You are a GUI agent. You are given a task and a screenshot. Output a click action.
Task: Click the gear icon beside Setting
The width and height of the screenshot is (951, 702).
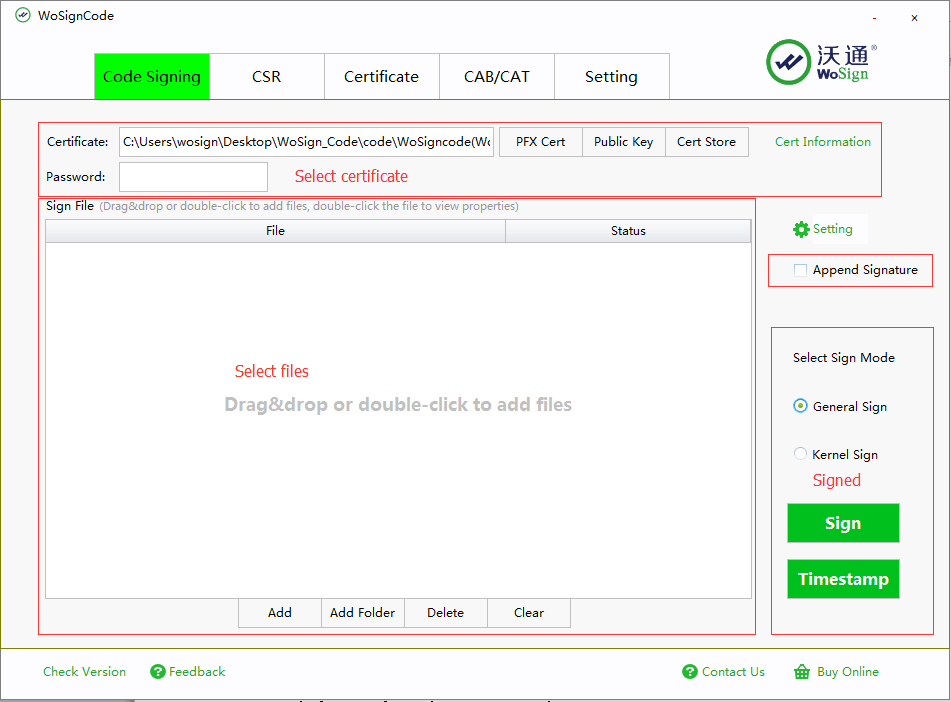801,229
